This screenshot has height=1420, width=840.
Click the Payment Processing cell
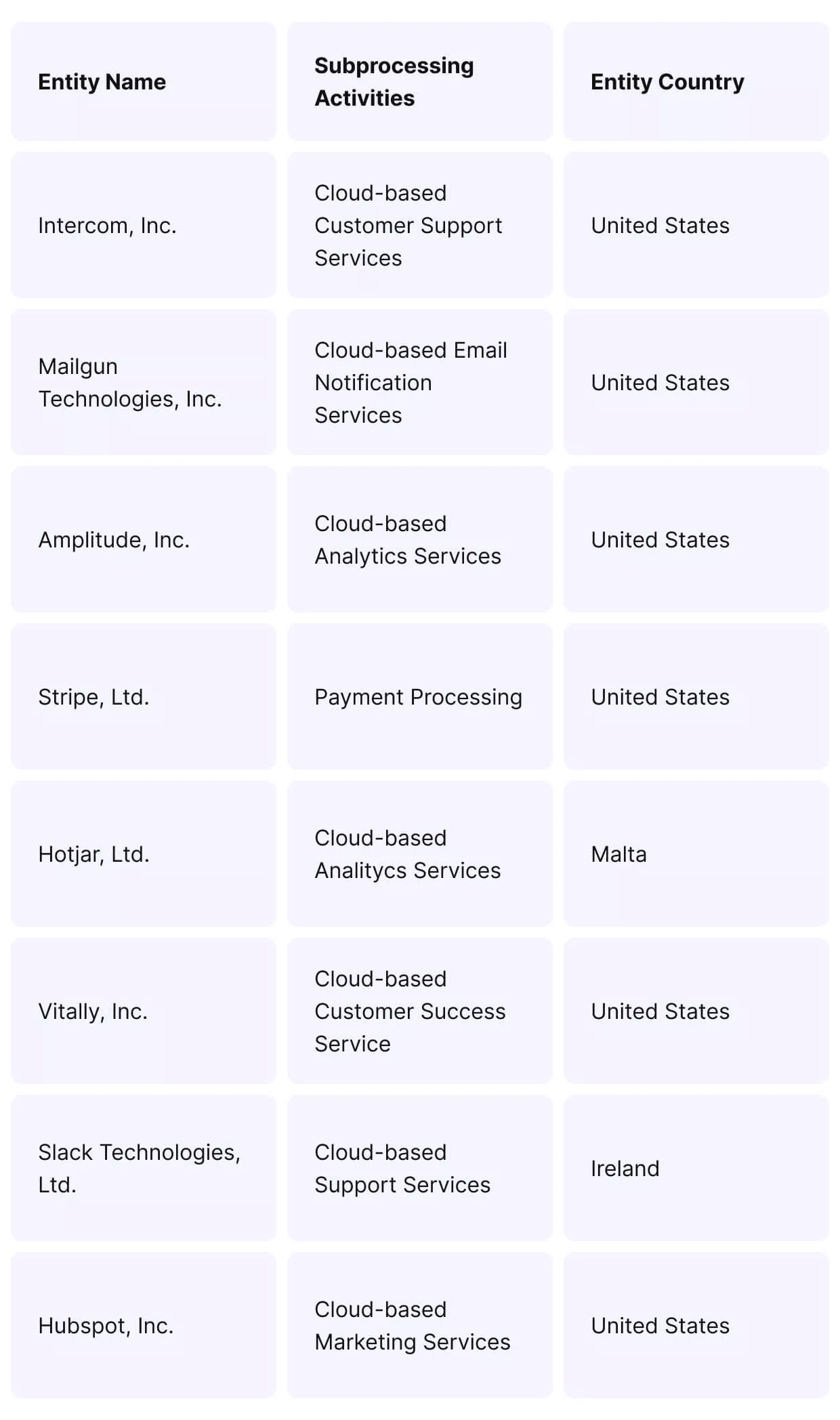(420, 696)
